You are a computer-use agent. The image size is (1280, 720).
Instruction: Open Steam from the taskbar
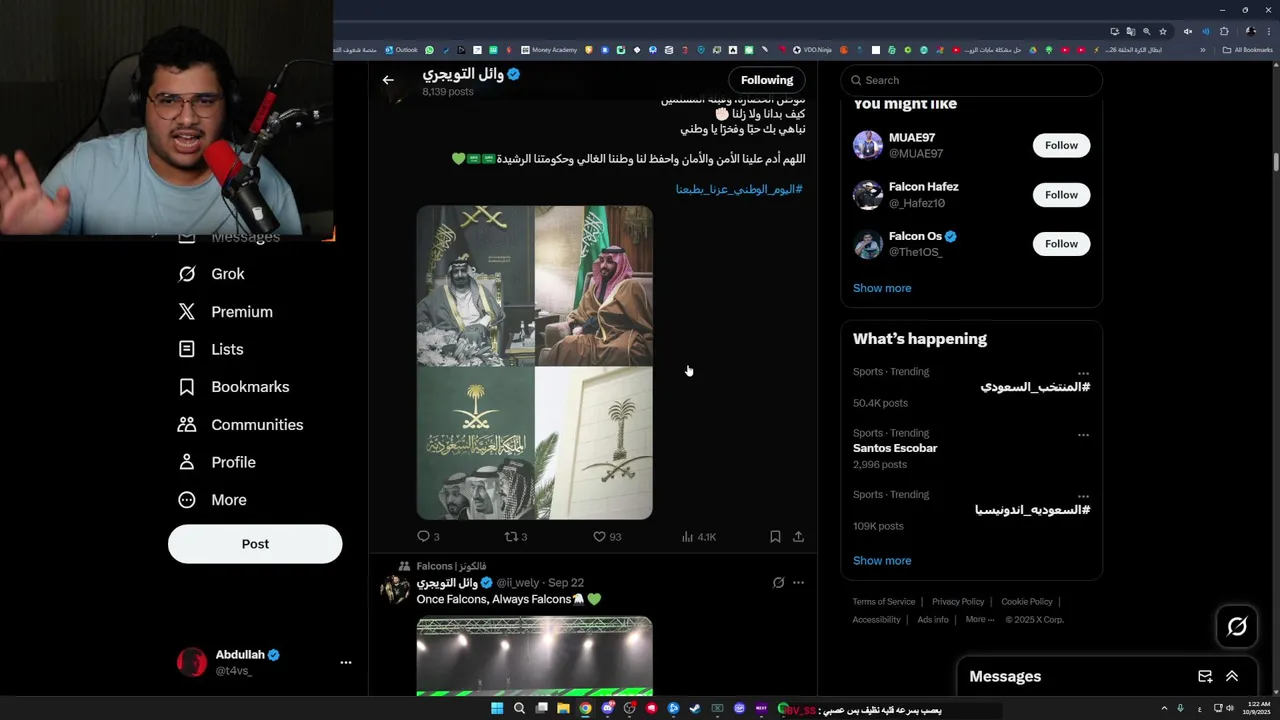tap(695, 709)
